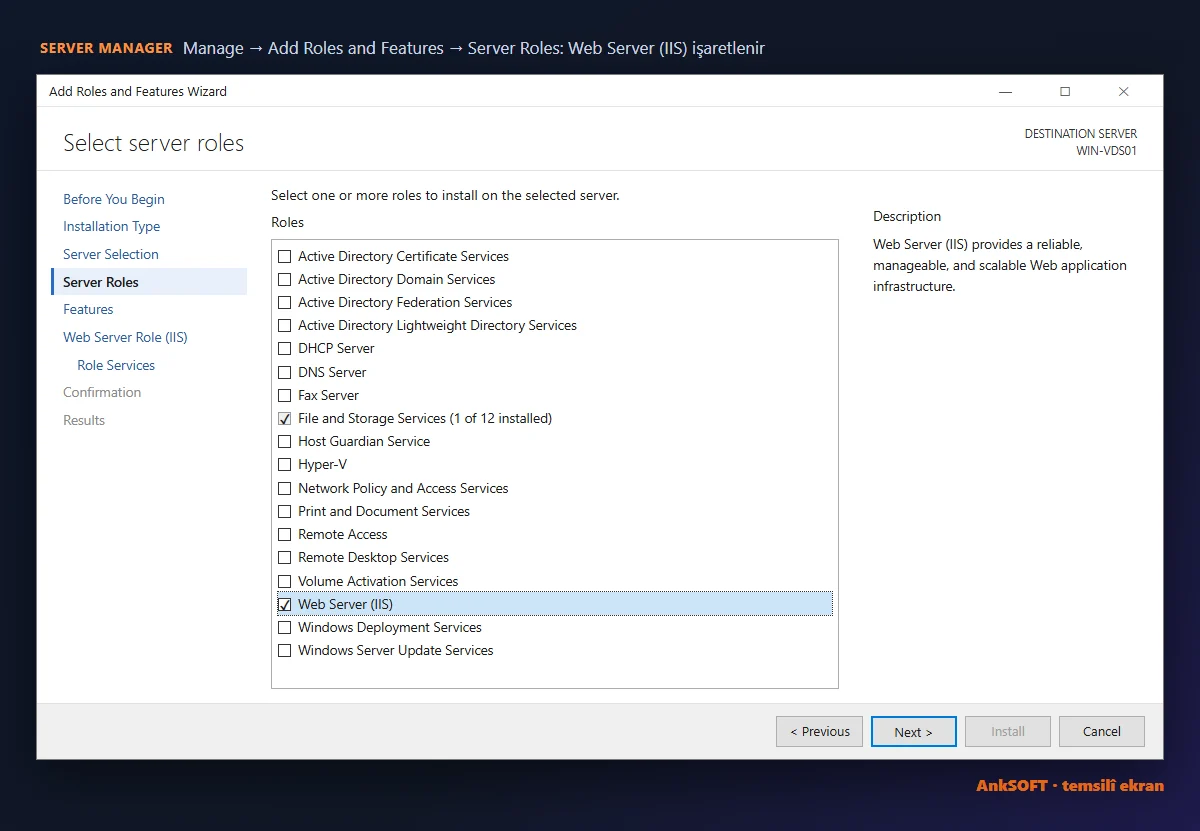Go to the Role Services sub-step
Viewport: 1200px width, 831px height.
[x=116, y=365]
